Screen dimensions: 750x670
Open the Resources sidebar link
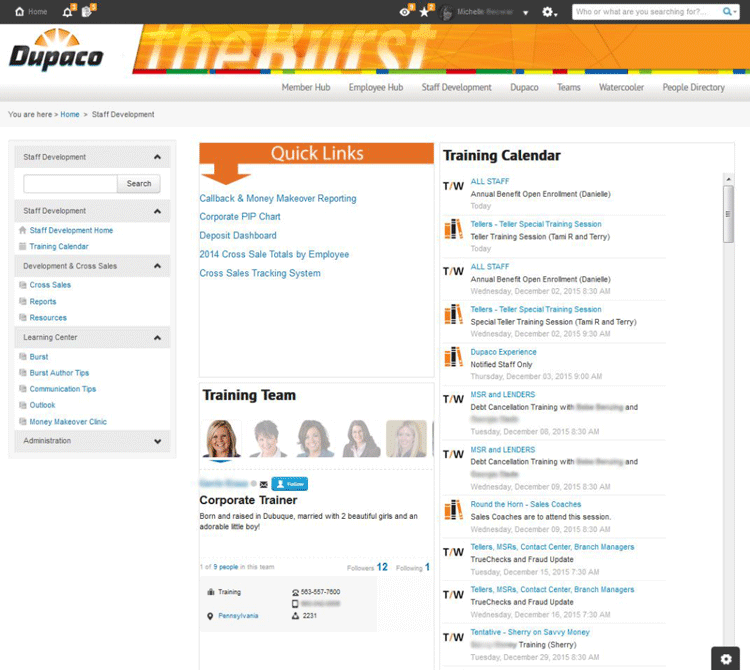click(48, 318)
